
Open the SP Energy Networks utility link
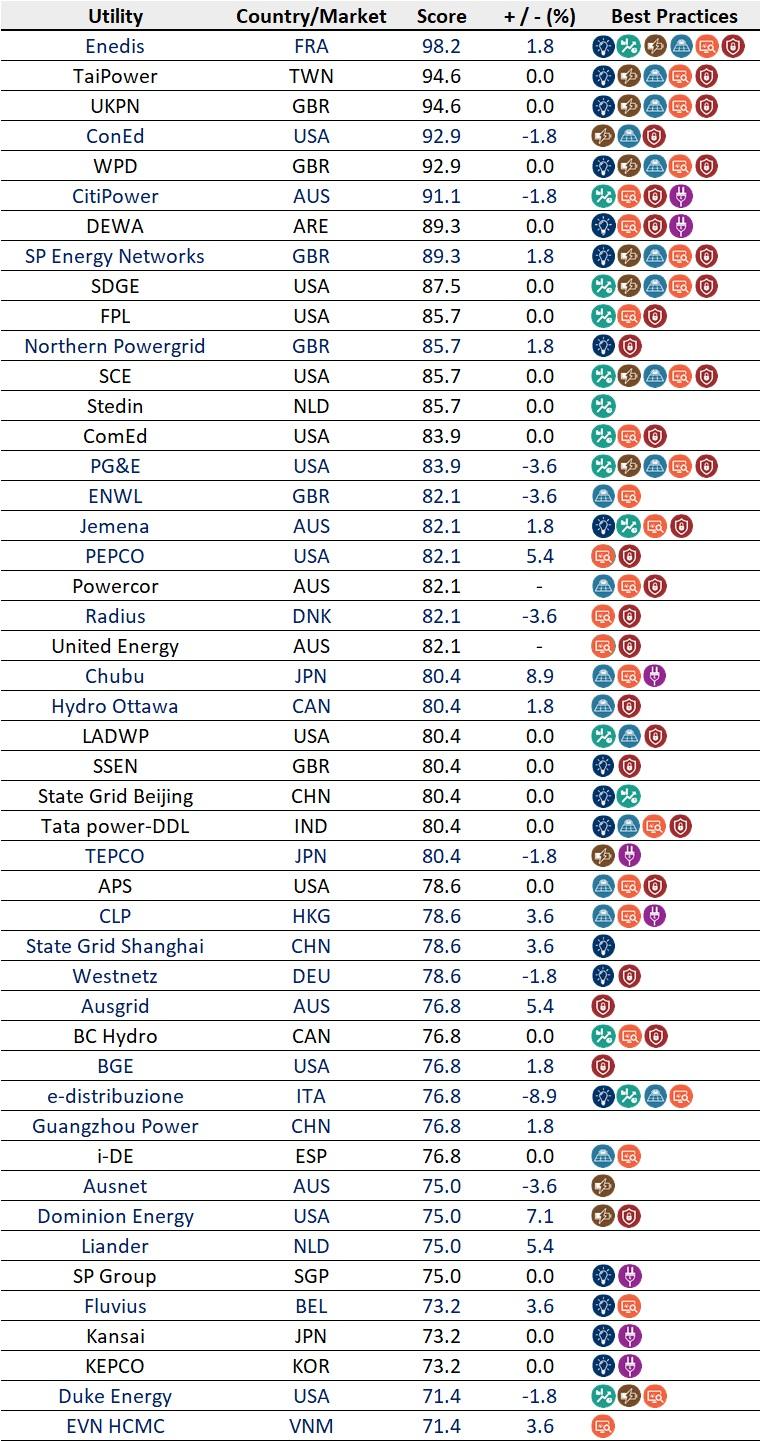click(x=115, y=256)
